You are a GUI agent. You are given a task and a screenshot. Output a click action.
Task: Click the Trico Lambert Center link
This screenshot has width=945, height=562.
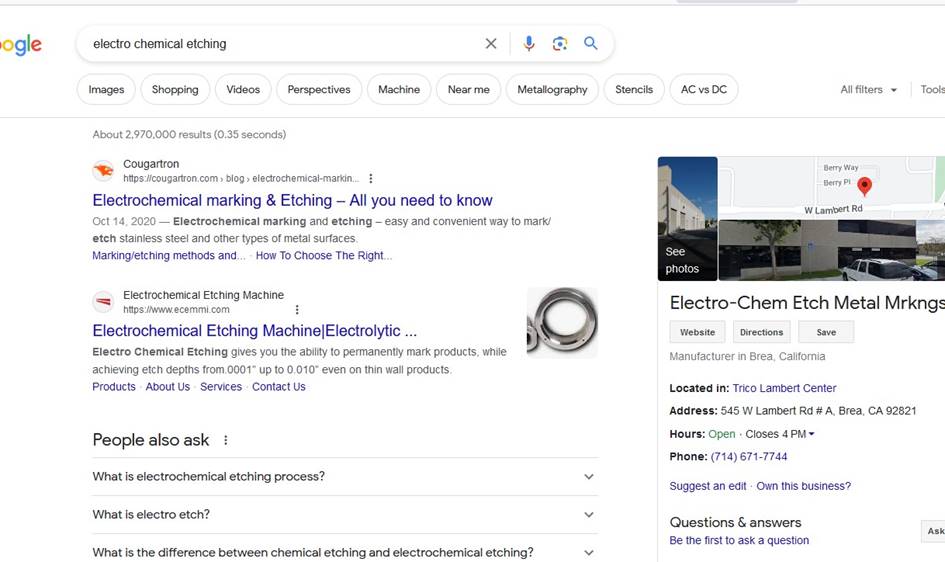784,388
